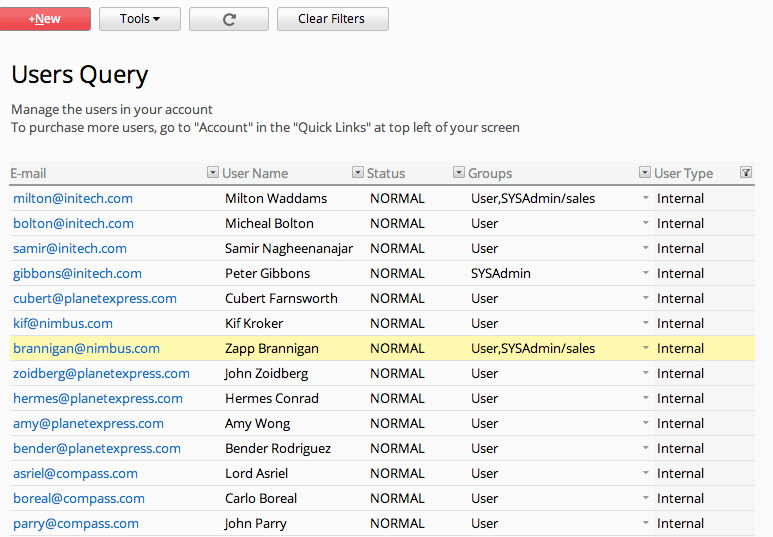
Task: Expand the Tools dropdown menu
Action: click(140, 19)
